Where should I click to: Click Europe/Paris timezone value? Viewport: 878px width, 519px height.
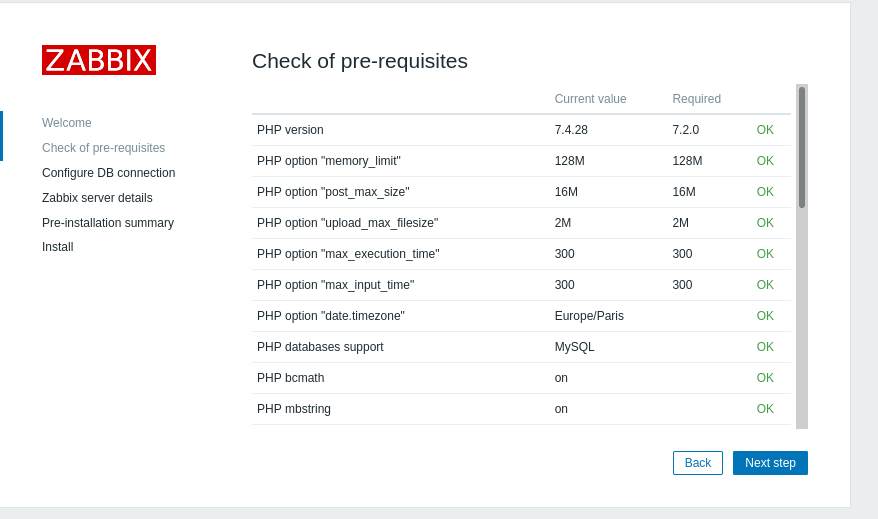coord(589,316)
